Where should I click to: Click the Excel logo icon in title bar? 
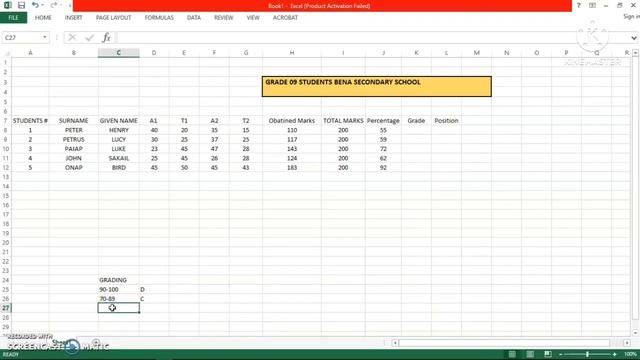coord(7,5)
